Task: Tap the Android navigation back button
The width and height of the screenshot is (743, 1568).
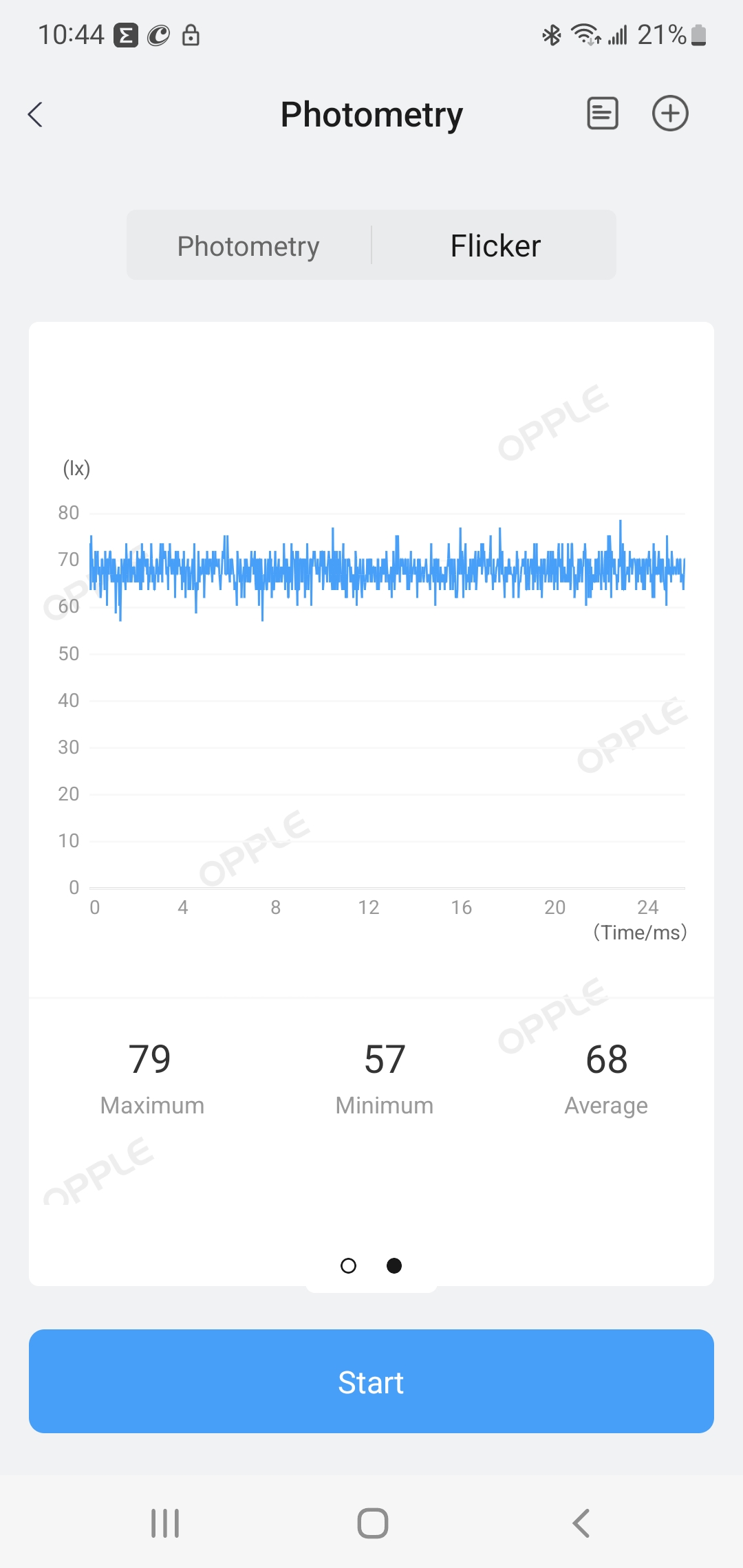Action: 581,1523
